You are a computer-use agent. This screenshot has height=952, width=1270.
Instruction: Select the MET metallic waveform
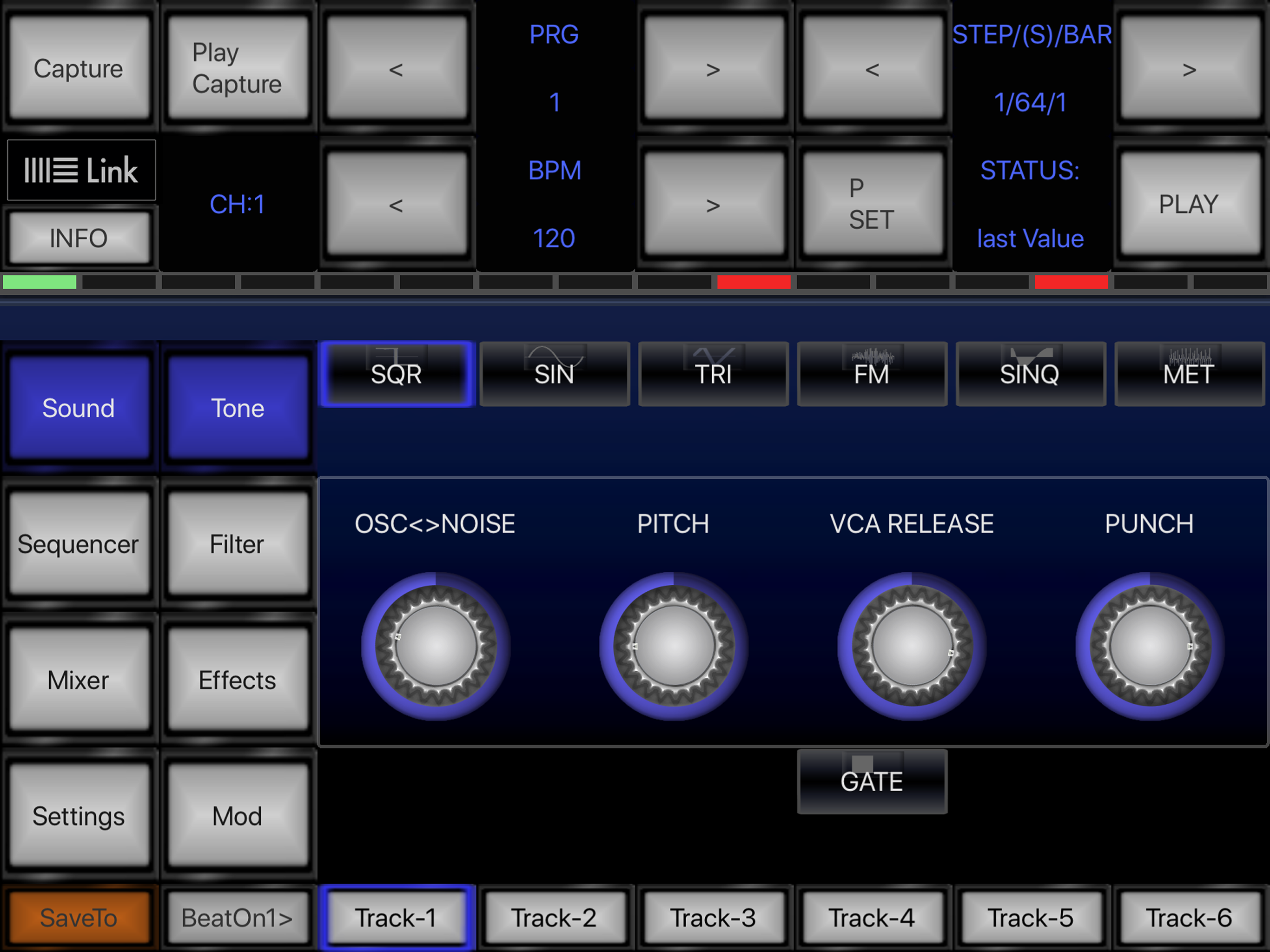[1189, 373]
